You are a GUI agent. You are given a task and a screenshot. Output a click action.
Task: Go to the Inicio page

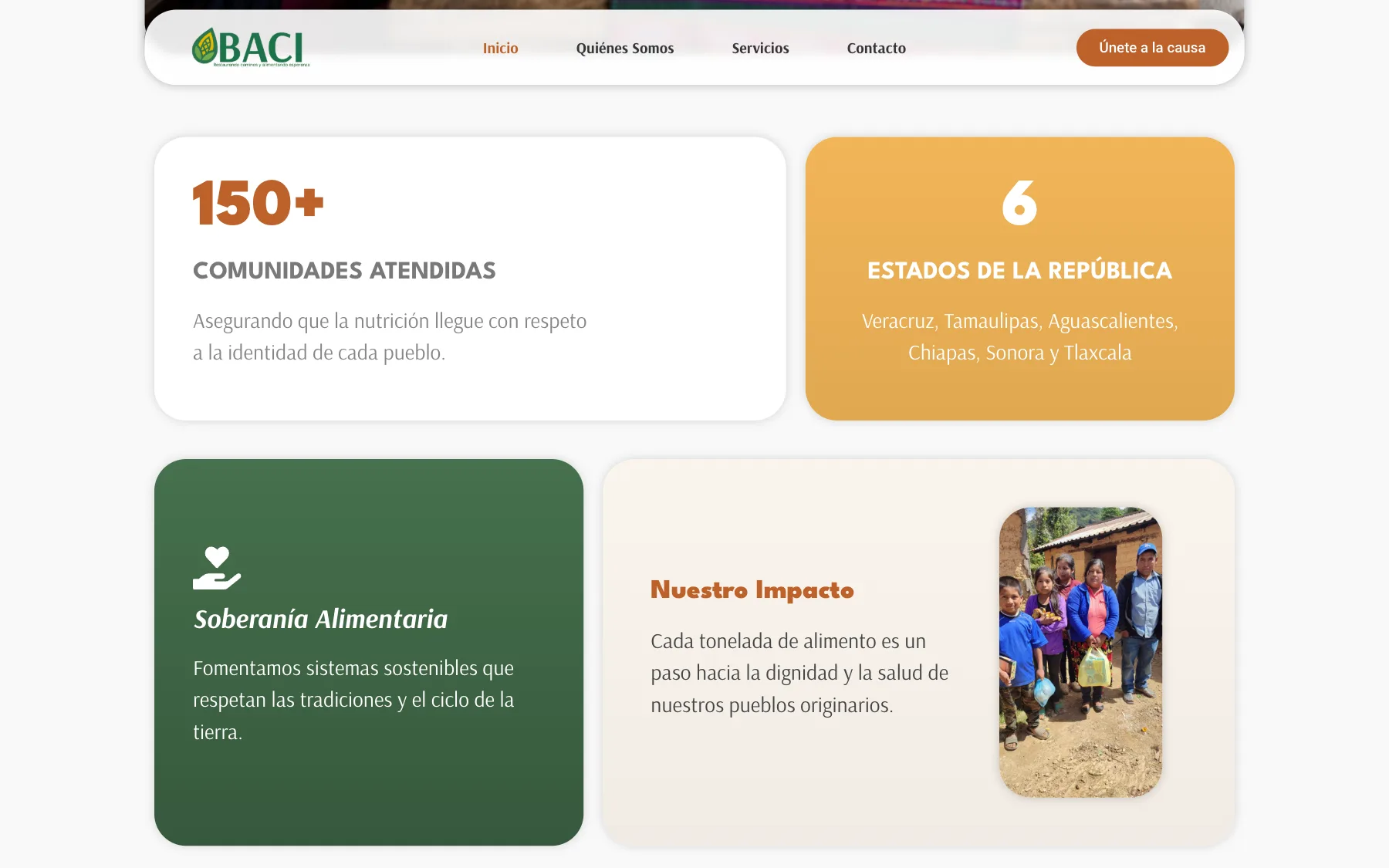pyautogui.click(x=500, y=48)
